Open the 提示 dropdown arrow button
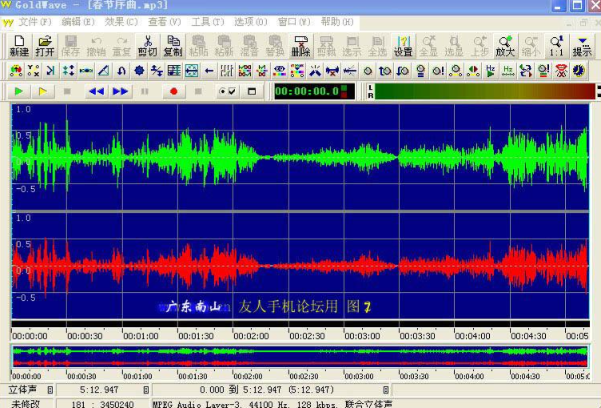Screen dimensions: 601x408 [581, 45]
